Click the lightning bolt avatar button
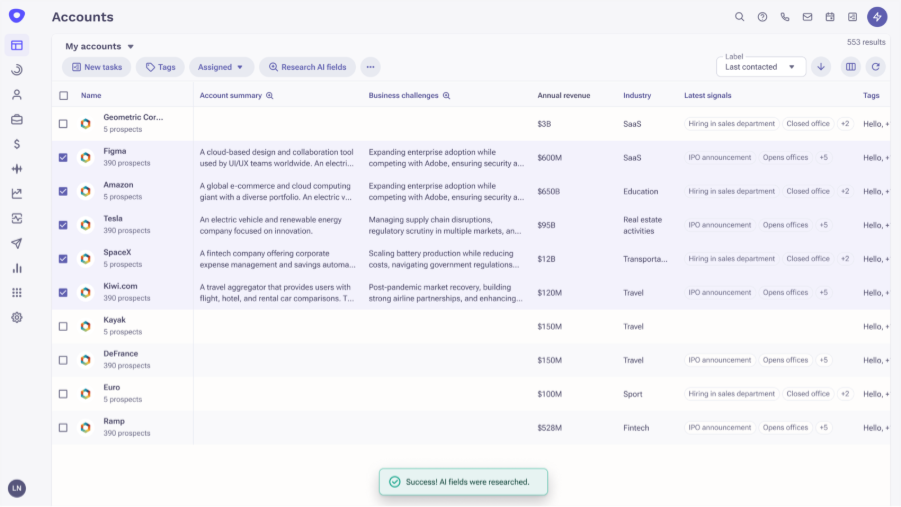 point(877,17)
